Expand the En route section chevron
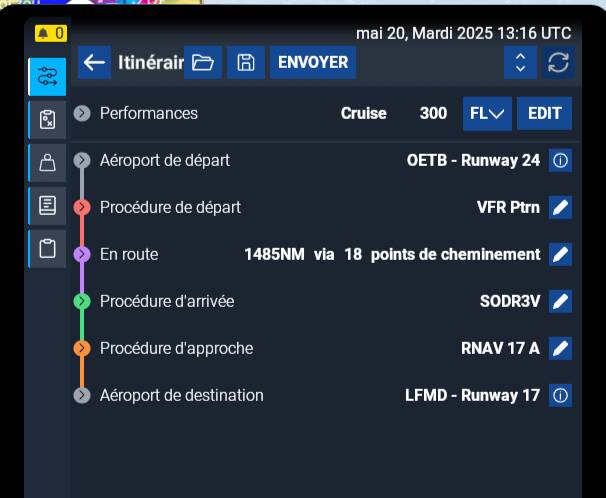This screenshot has height=498, width=606. (82, 255)
